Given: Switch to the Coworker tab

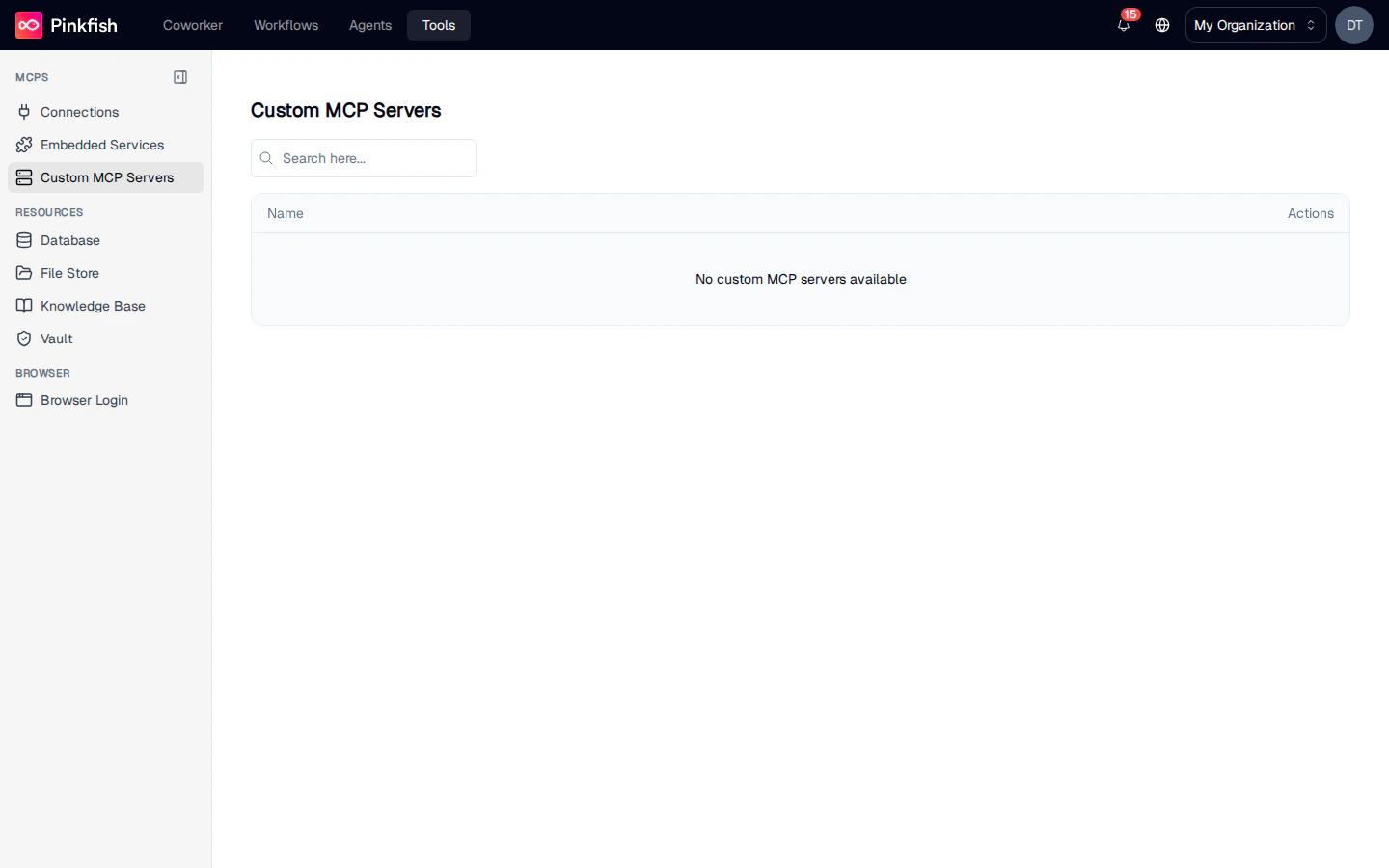Looking at the screenshot, I should point(193,25).
